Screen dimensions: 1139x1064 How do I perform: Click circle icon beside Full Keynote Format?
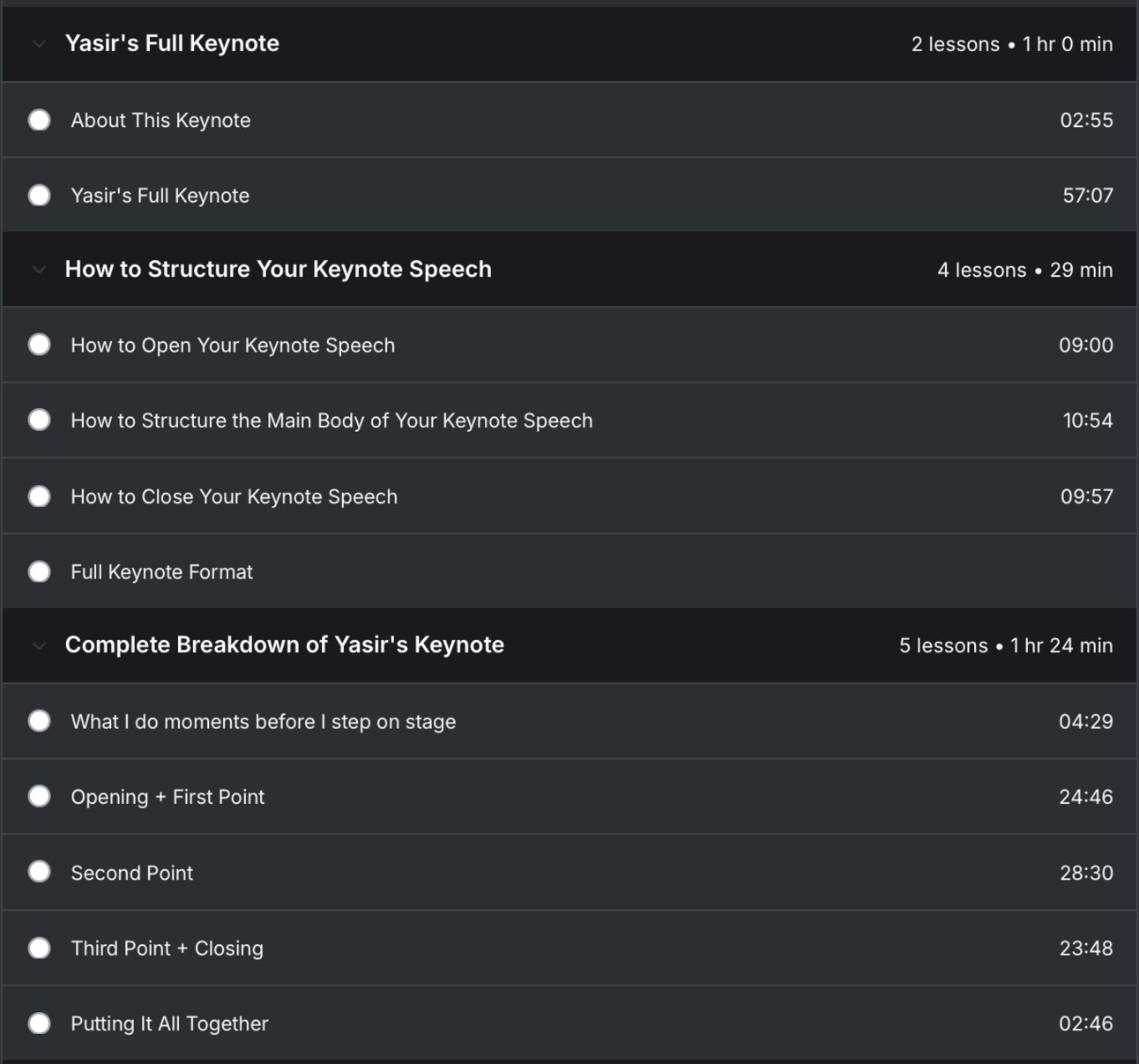[x=40, y=572]
